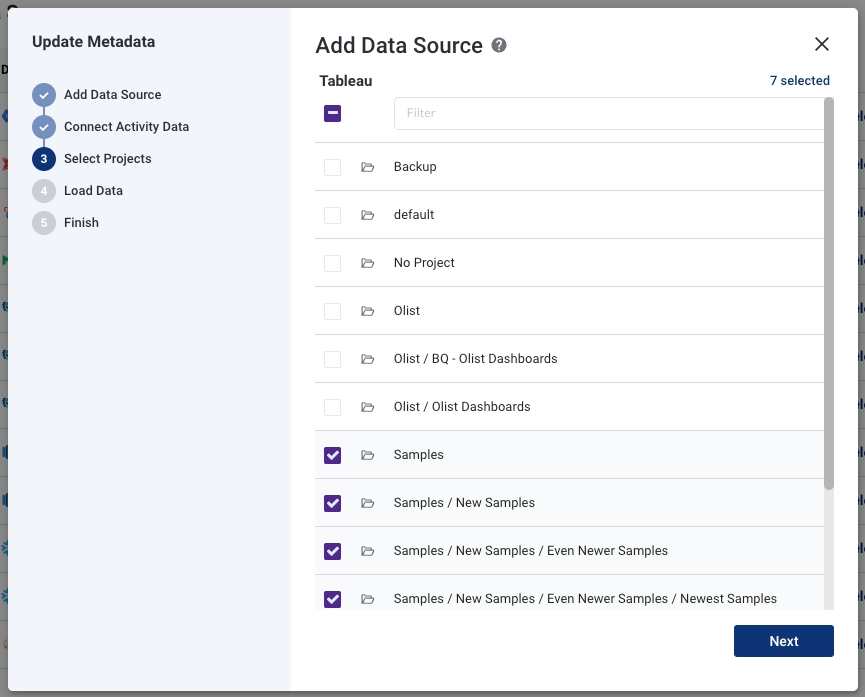Deselect Samples / New Samples / Even Newer Samples
The width and height of the screenshot is (865, 697).
pos(333,551)
